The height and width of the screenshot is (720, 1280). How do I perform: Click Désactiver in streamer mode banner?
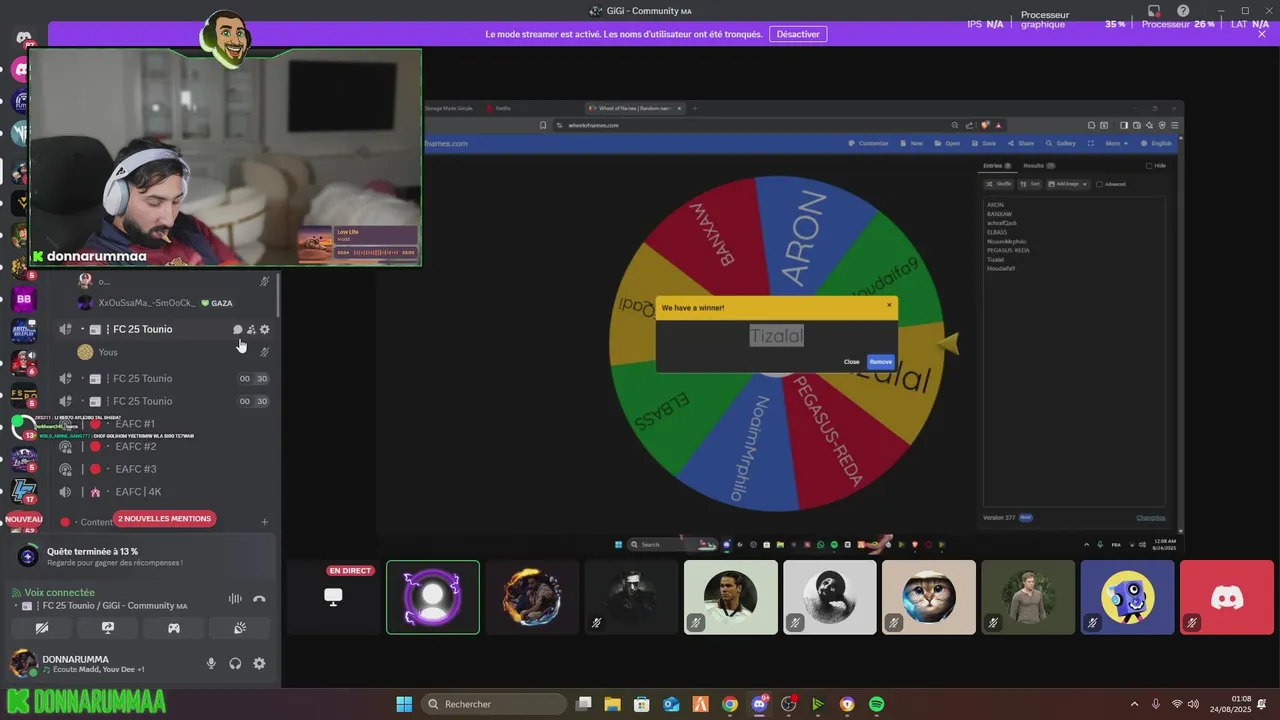point(798,34)
